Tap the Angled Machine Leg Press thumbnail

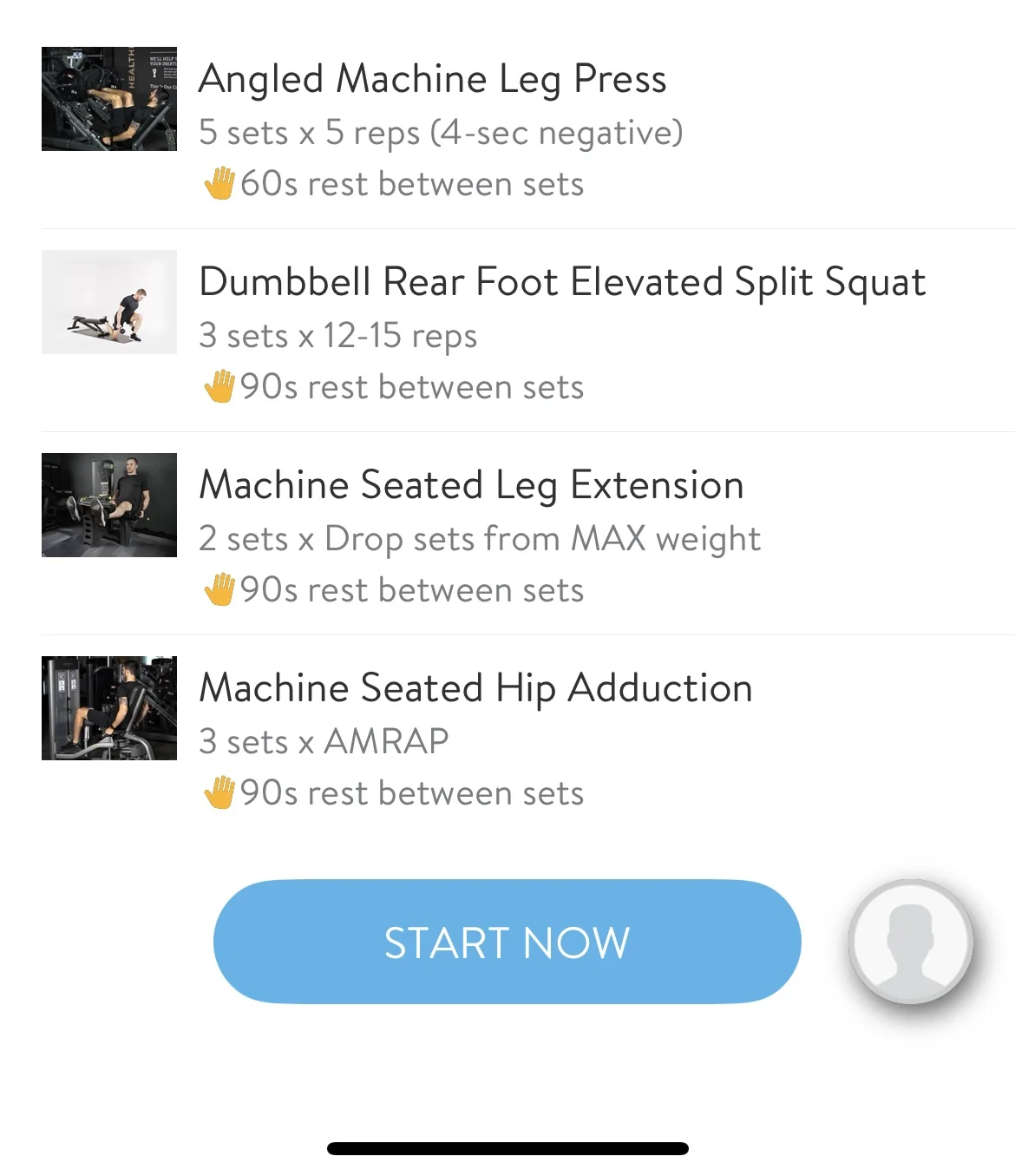[x=109, y=99]
